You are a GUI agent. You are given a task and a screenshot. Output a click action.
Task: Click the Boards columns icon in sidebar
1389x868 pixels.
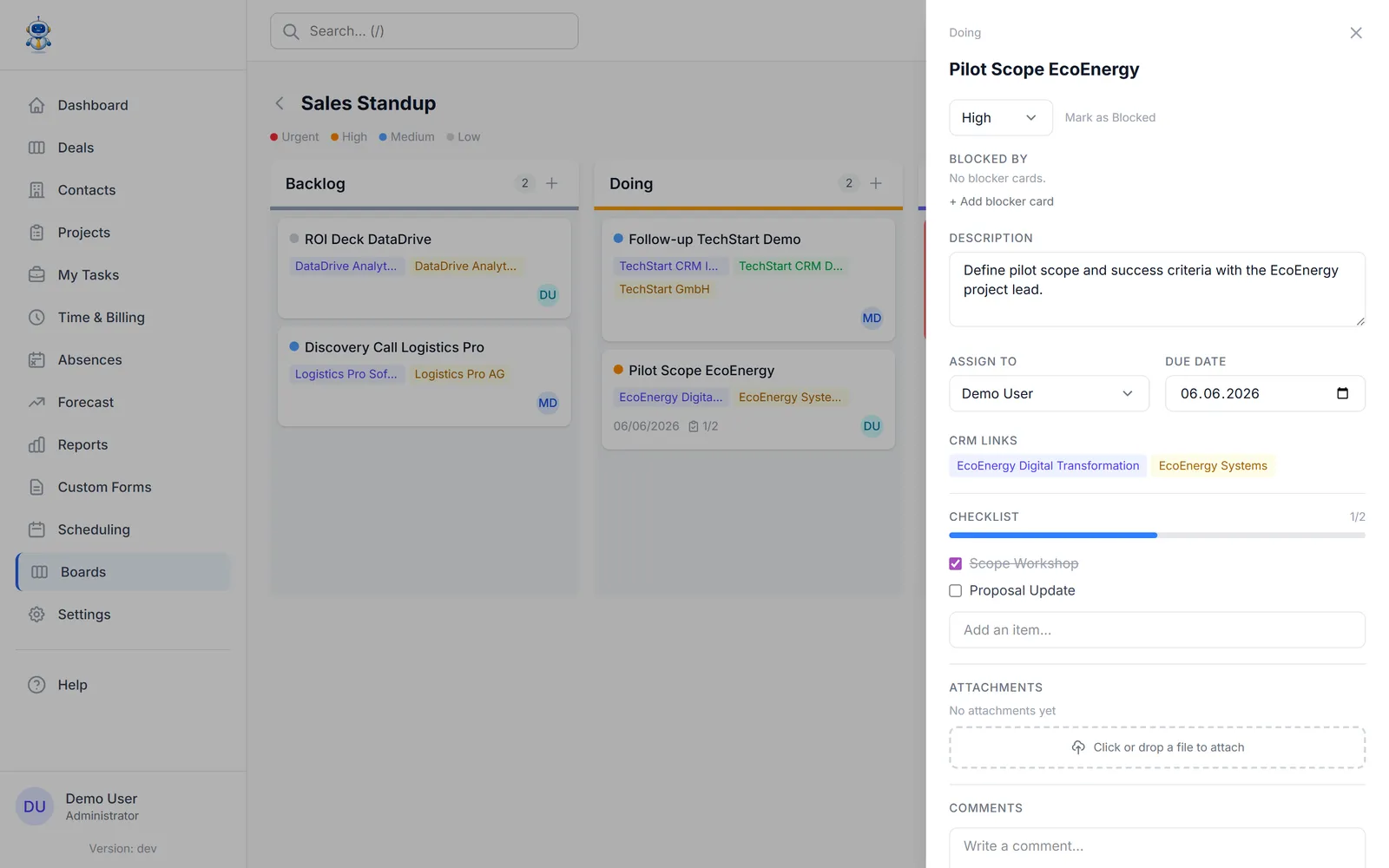(39, 572)
